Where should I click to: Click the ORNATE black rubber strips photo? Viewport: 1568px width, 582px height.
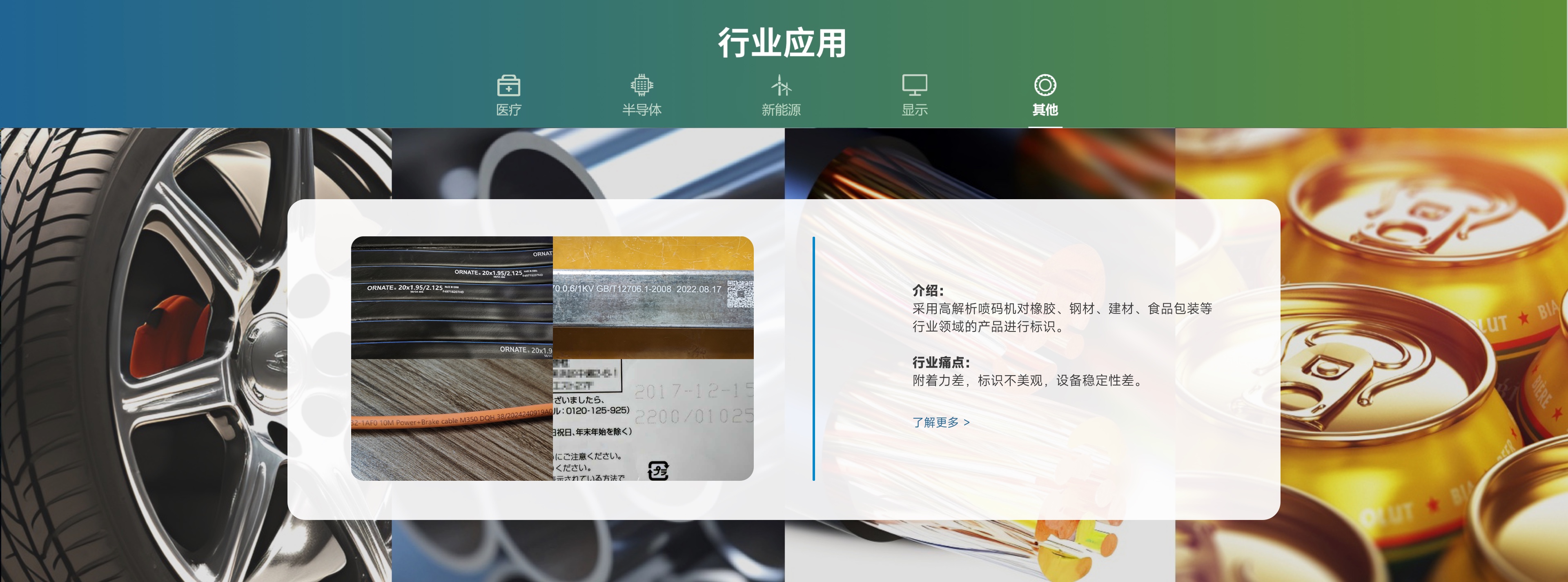452,298
